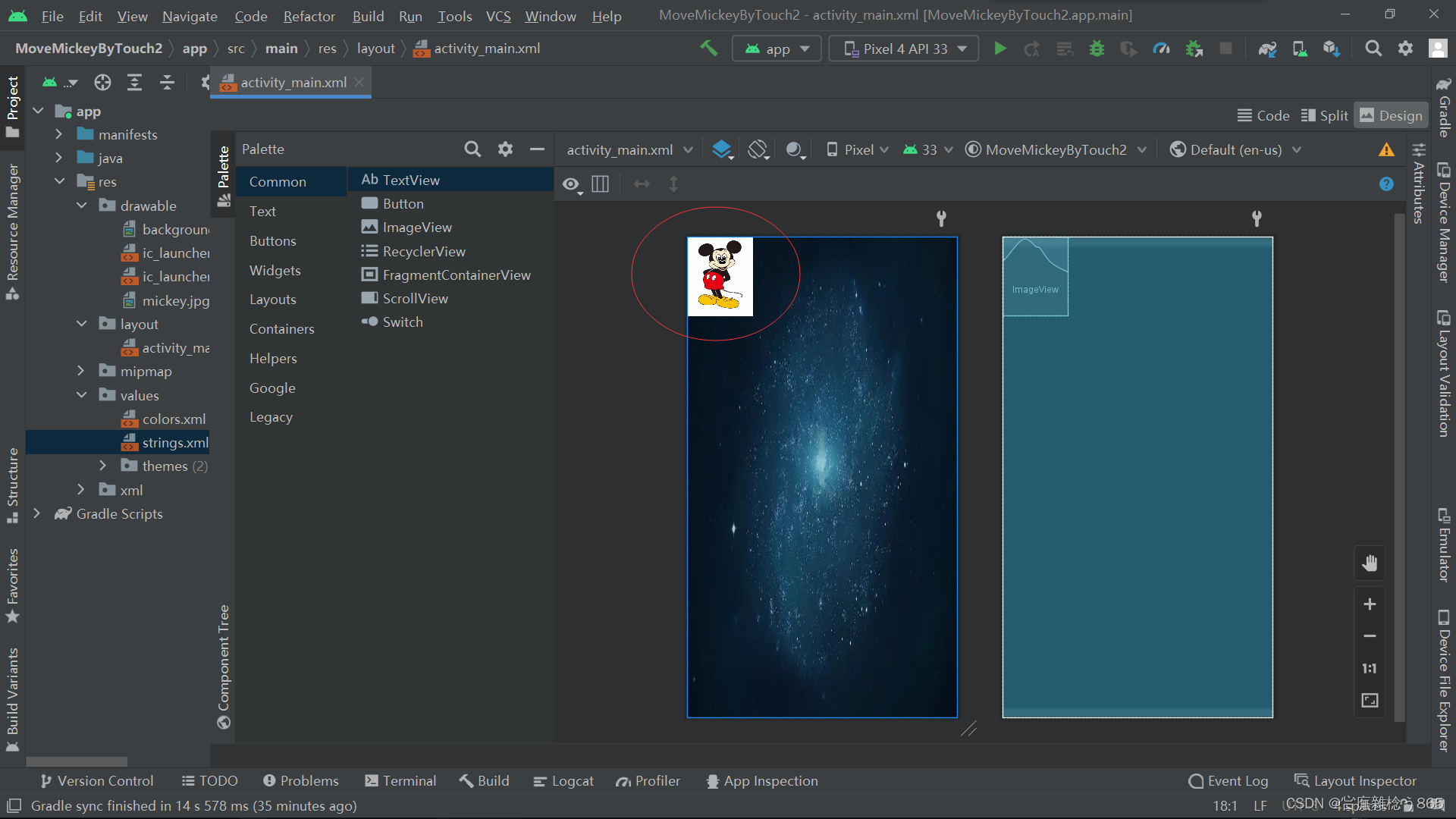Zoom in with the plus button
This screenshot has width=1456, height=819.
point(1370,604)
